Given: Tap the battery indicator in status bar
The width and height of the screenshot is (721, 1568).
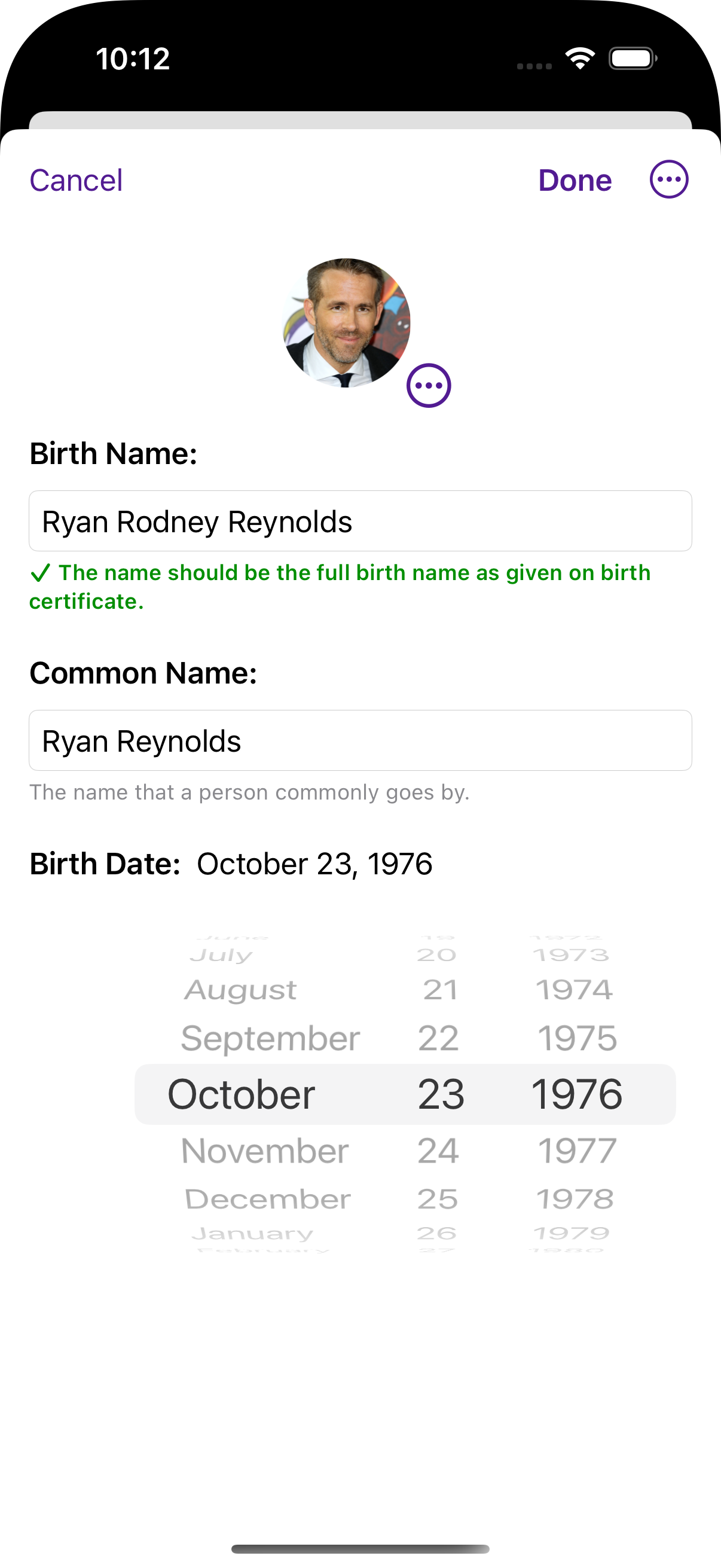Looking at the screenshot, I should click(633, 59).
